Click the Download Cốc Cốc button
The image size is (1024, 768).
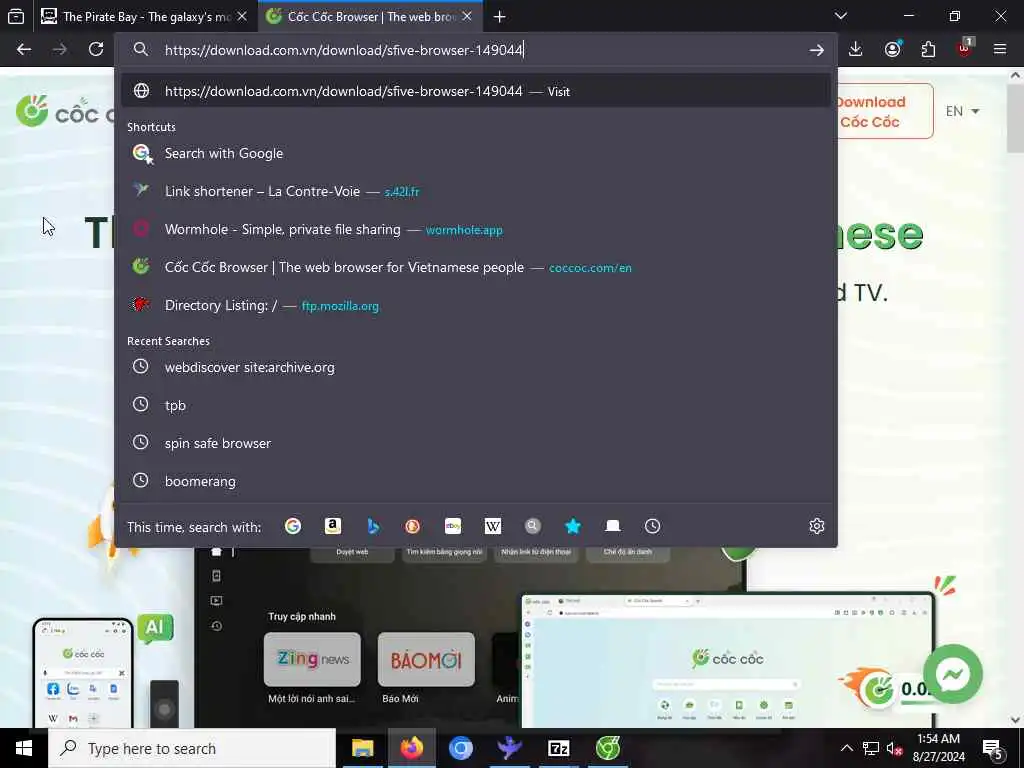pos(885,111)
